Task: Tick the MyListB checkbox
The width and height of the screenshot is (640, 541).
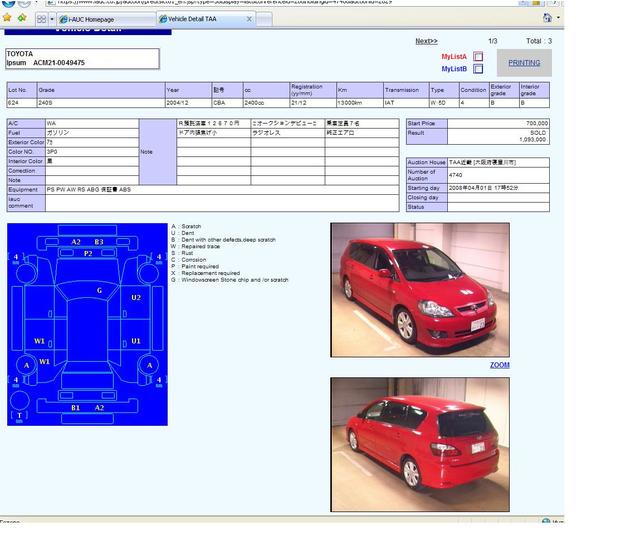Action: pyautogui.click(x=478, y=69)
